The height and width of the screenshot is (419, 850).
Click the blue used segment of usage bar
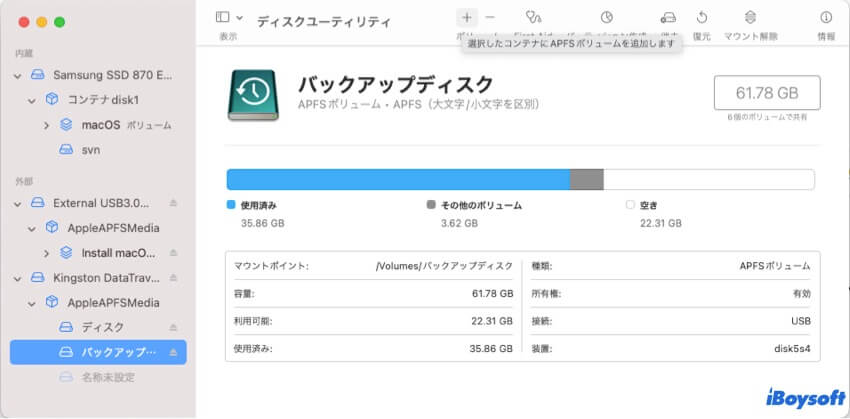point(398,179)
